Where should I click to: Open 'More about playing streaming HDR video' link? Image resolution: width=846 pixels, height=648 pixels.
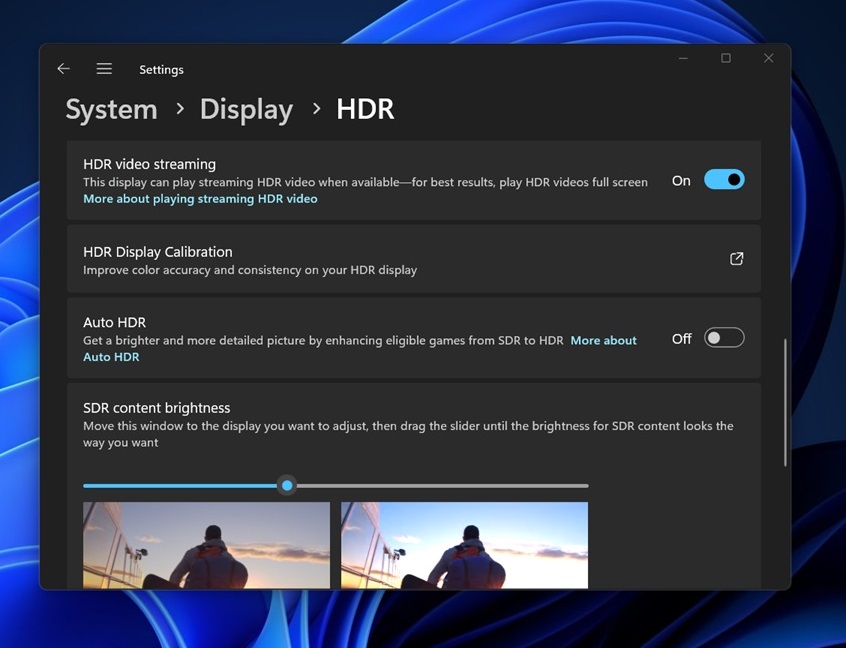[x=200, y=198]
